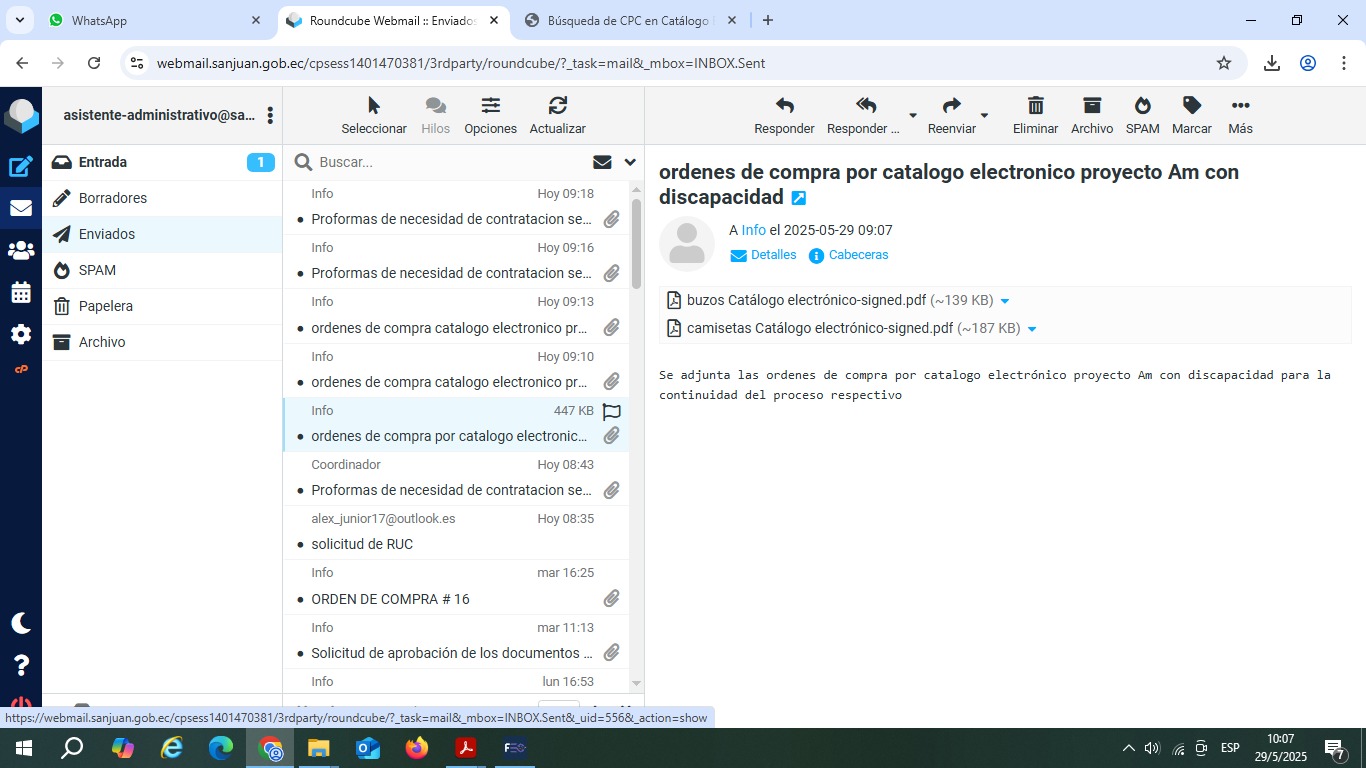Click the Detalles link
The image size is (1366, 768).
[773, 255]
